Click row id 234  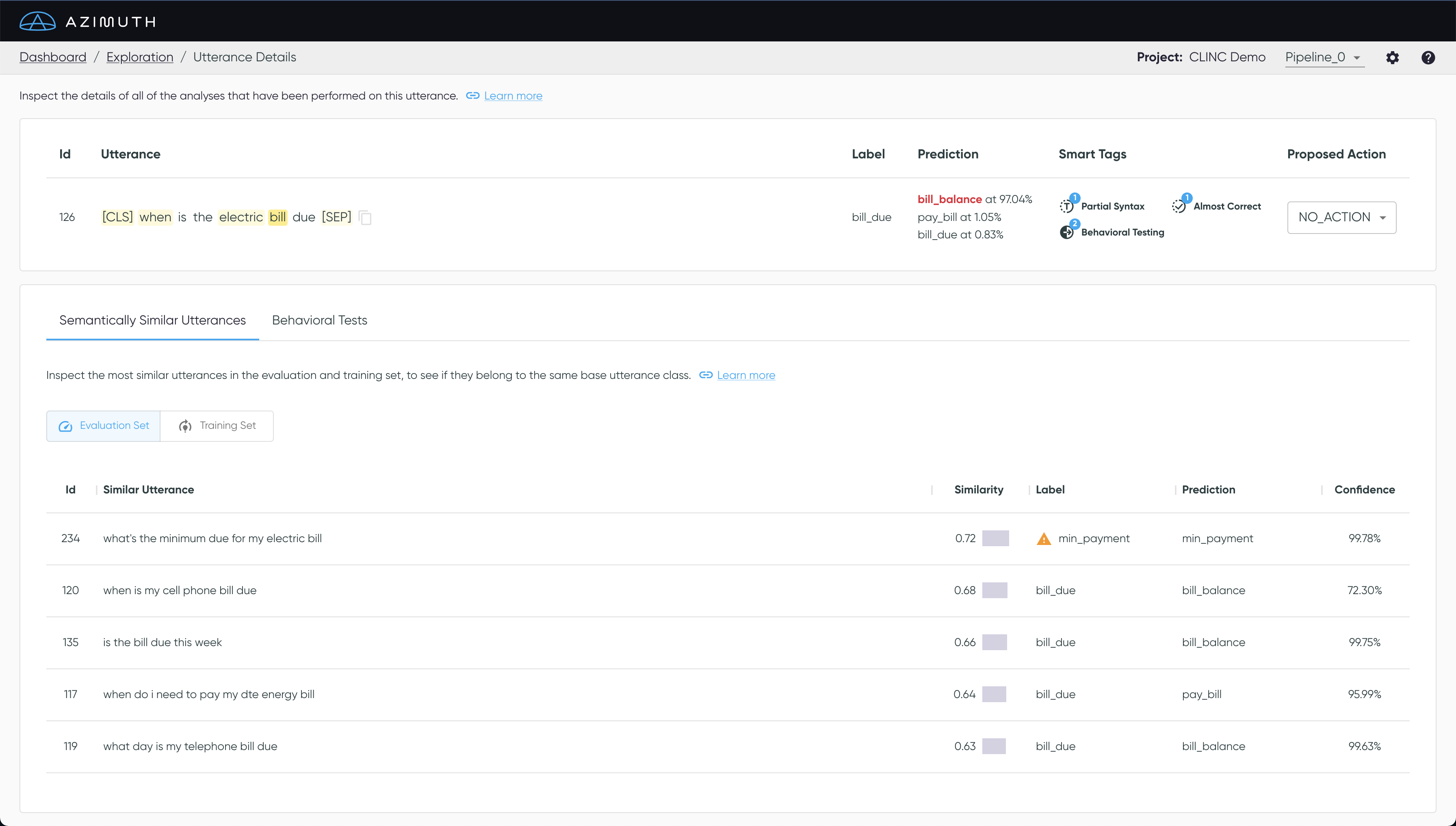70,538
